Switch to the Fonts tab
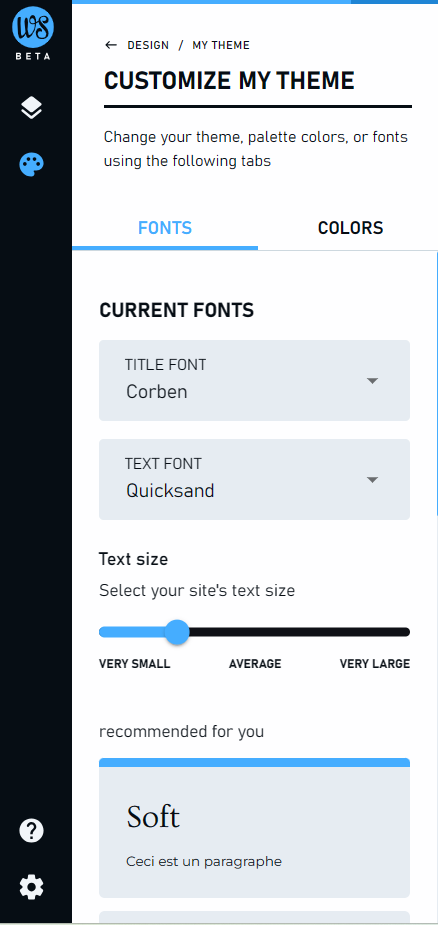The width and height of the screenshot is (438, 925). (165, 228)
